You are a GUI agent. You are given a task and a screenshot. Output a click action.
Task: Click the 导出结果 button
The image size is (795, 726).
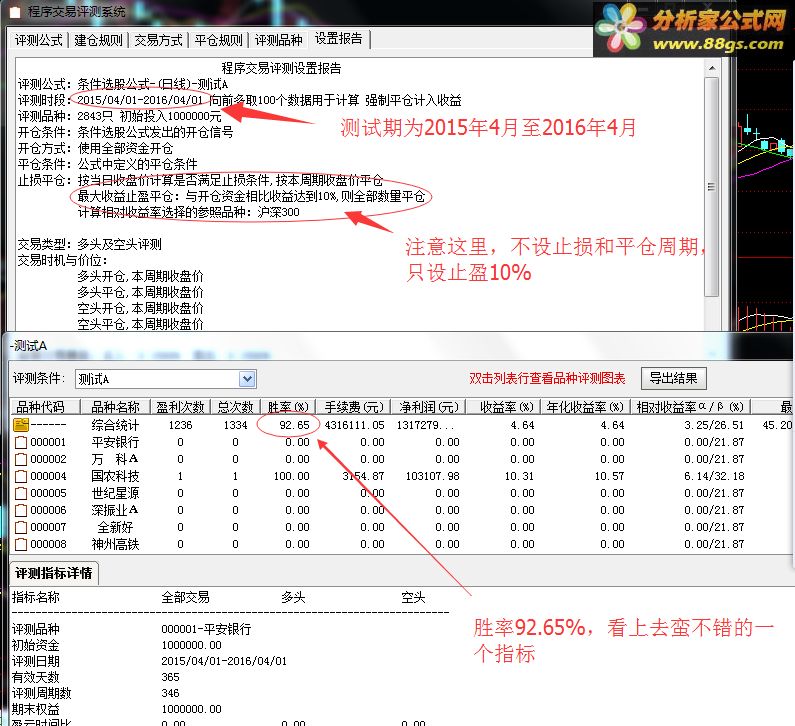coord(673,378)
